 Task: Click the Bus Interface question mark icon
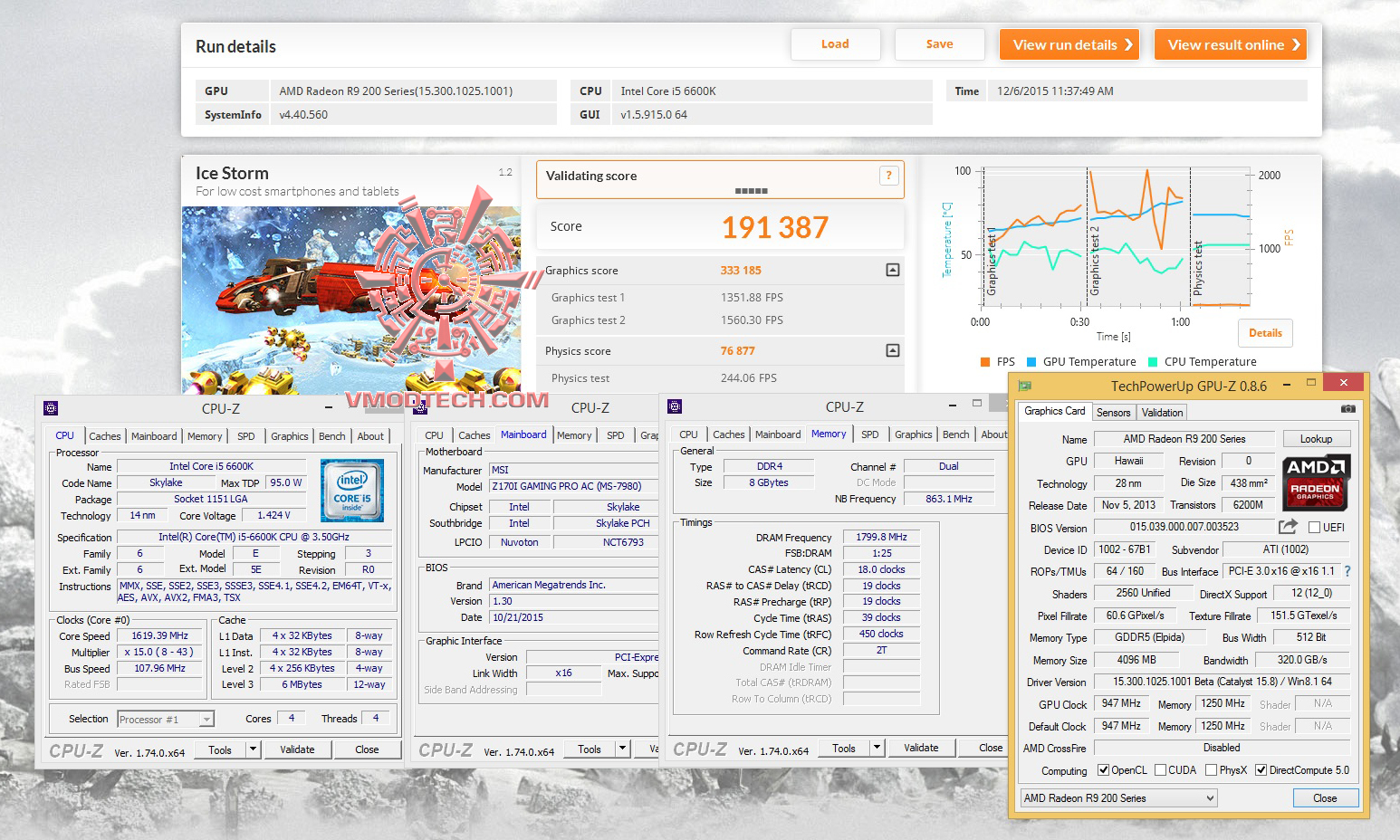pos(1347,571)
